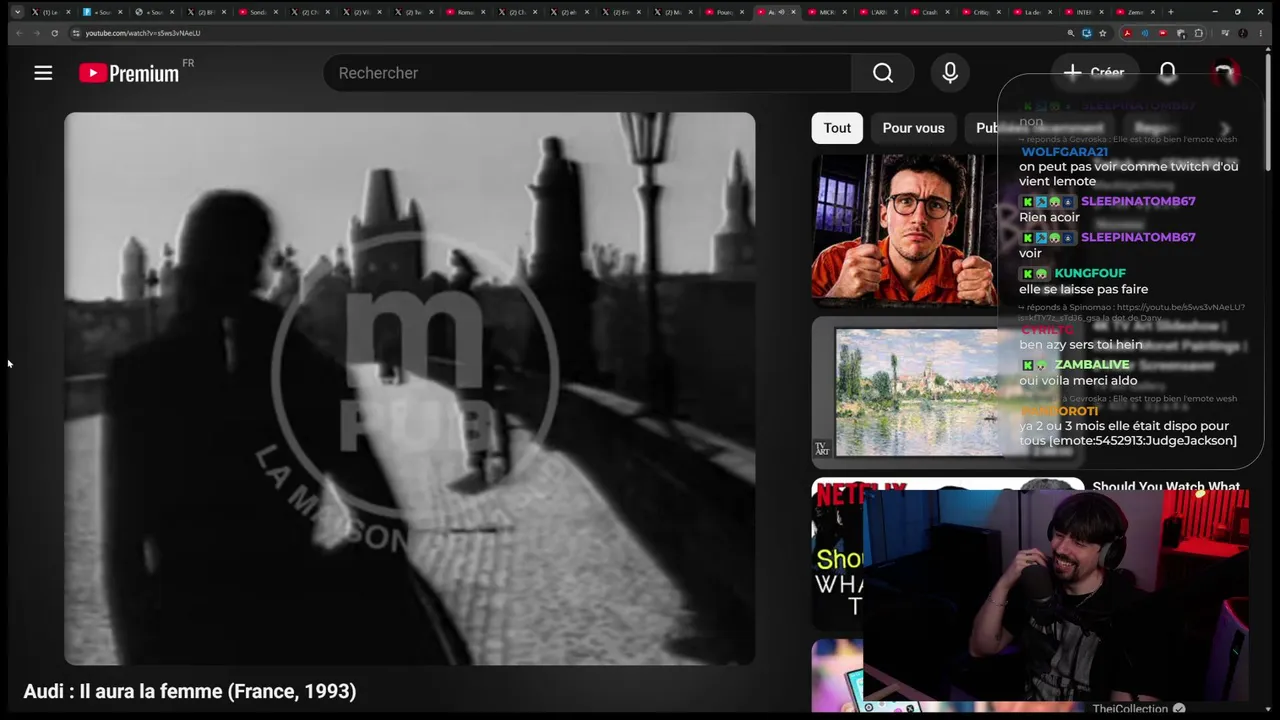Mute the playing Audi tab speaker icon

point(782,12)
